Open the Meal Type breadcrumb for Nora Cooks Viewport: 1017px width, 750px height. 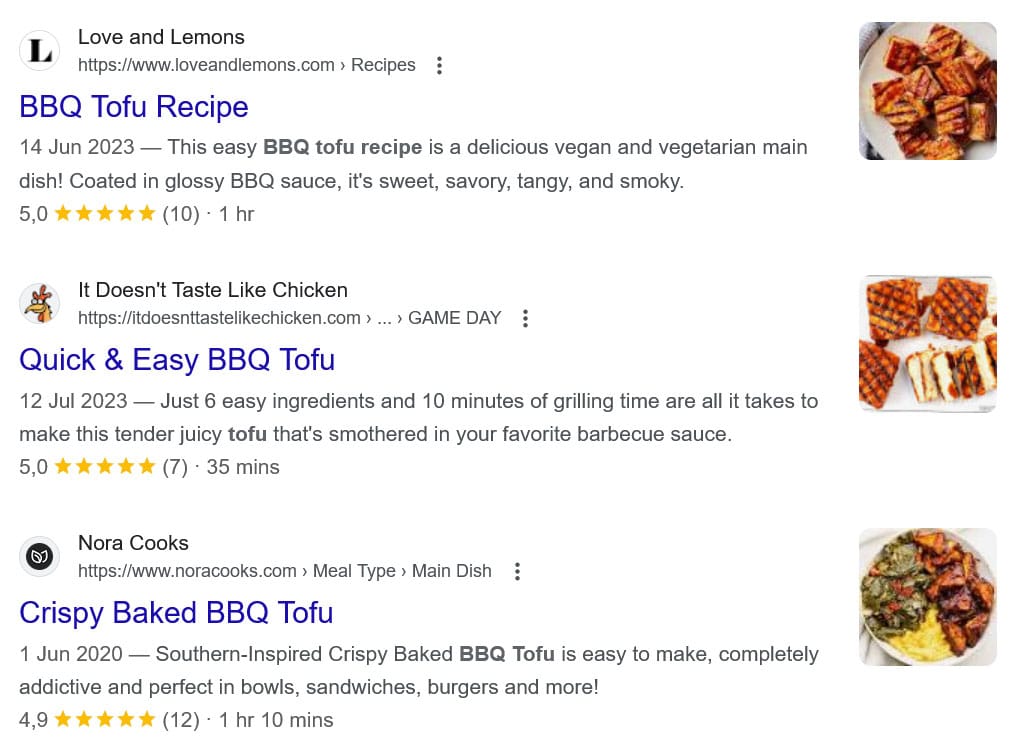[353, 571]
